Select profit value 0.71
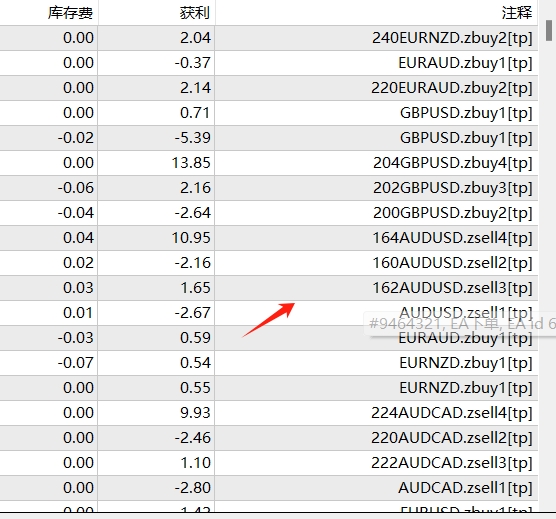 tap(195, 113)
